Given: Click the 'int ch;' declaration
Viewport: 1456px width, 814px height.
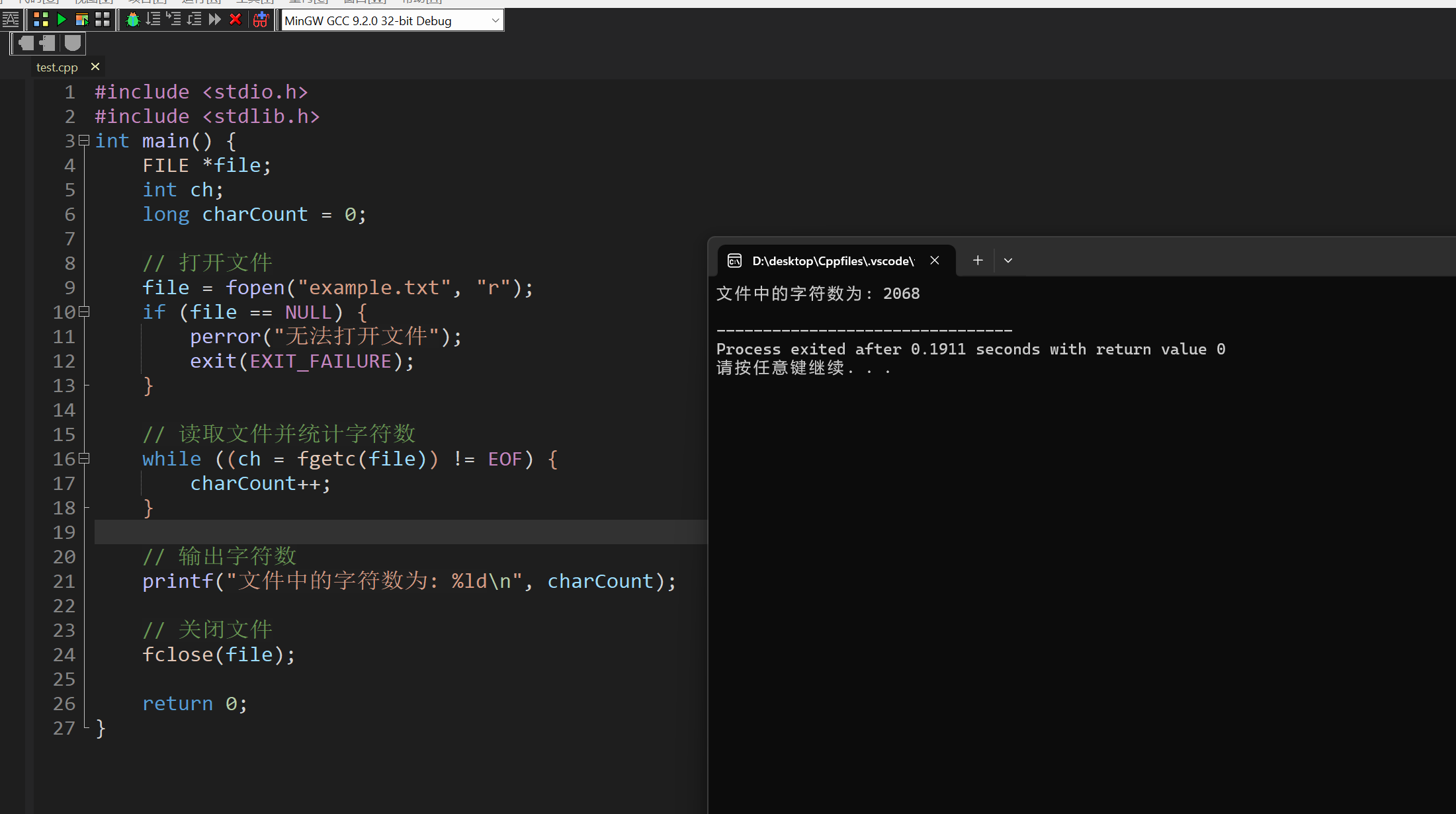Looking at the screenshot, I should point(183,190).
